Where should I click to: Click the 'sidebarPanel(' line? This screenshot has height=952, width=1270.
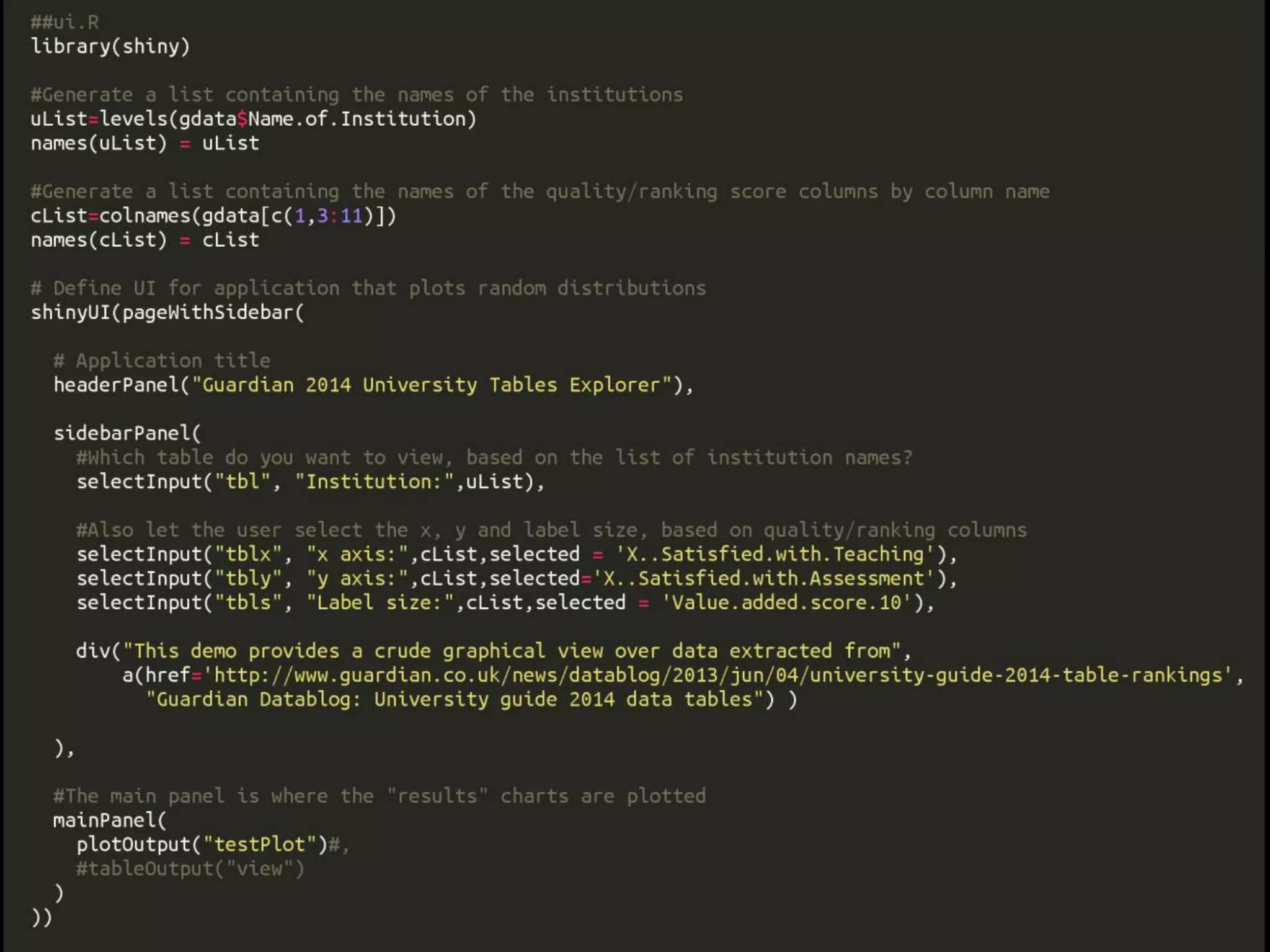pos(127,433)
